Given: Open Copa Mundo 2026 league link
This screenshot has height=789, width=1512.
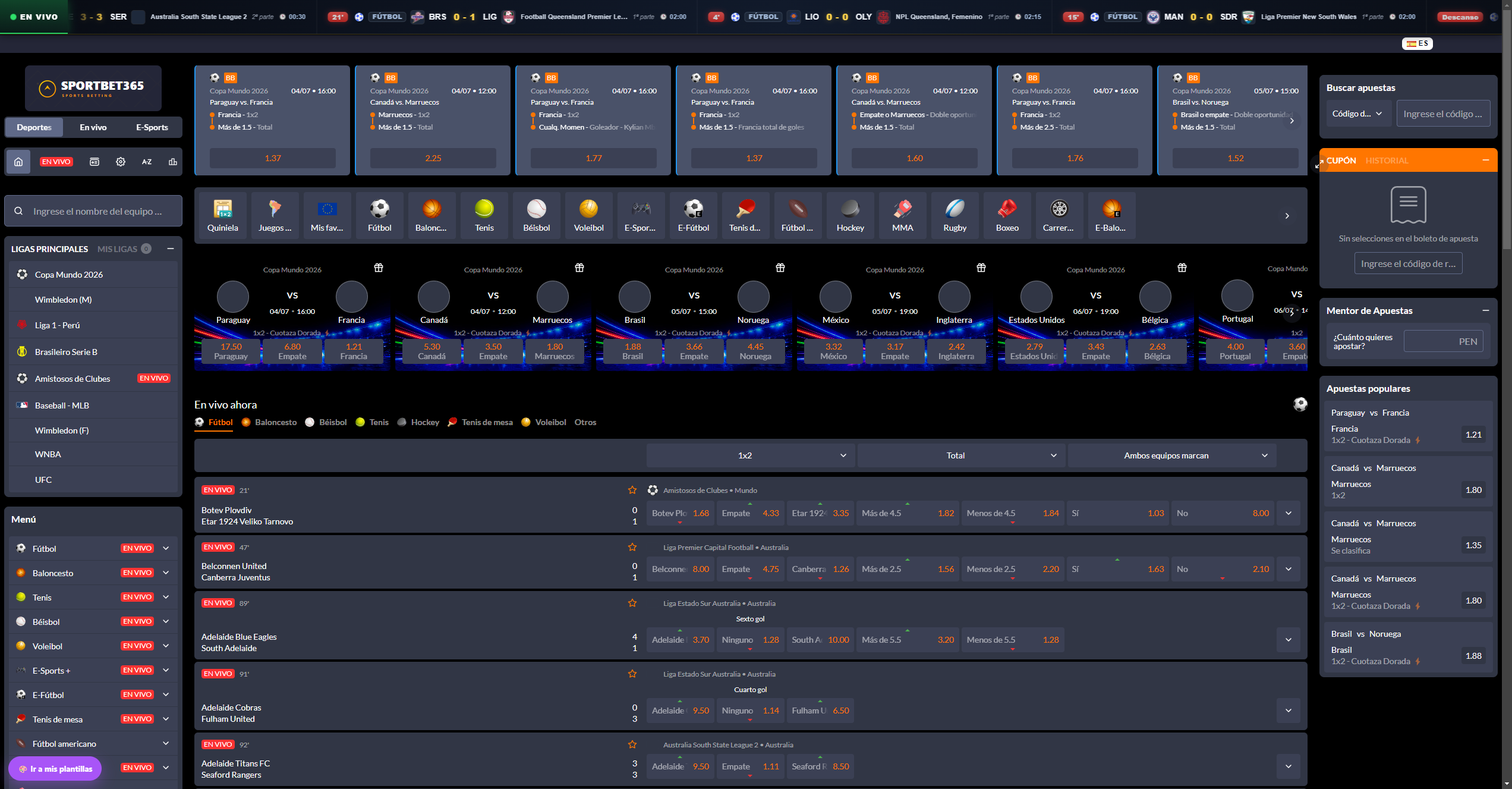Looking at the screenshot, I should (93, 275).
